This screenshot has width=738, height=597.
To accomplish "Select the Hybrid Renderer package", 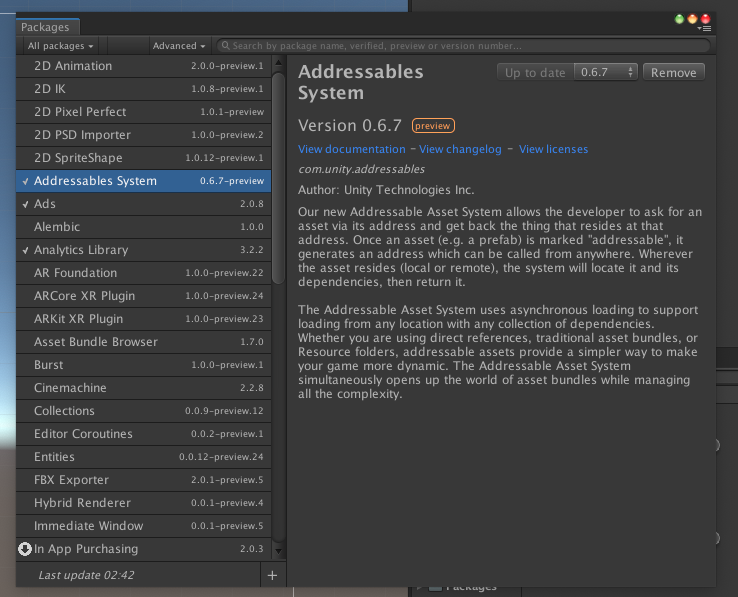I will pos(144,503).
